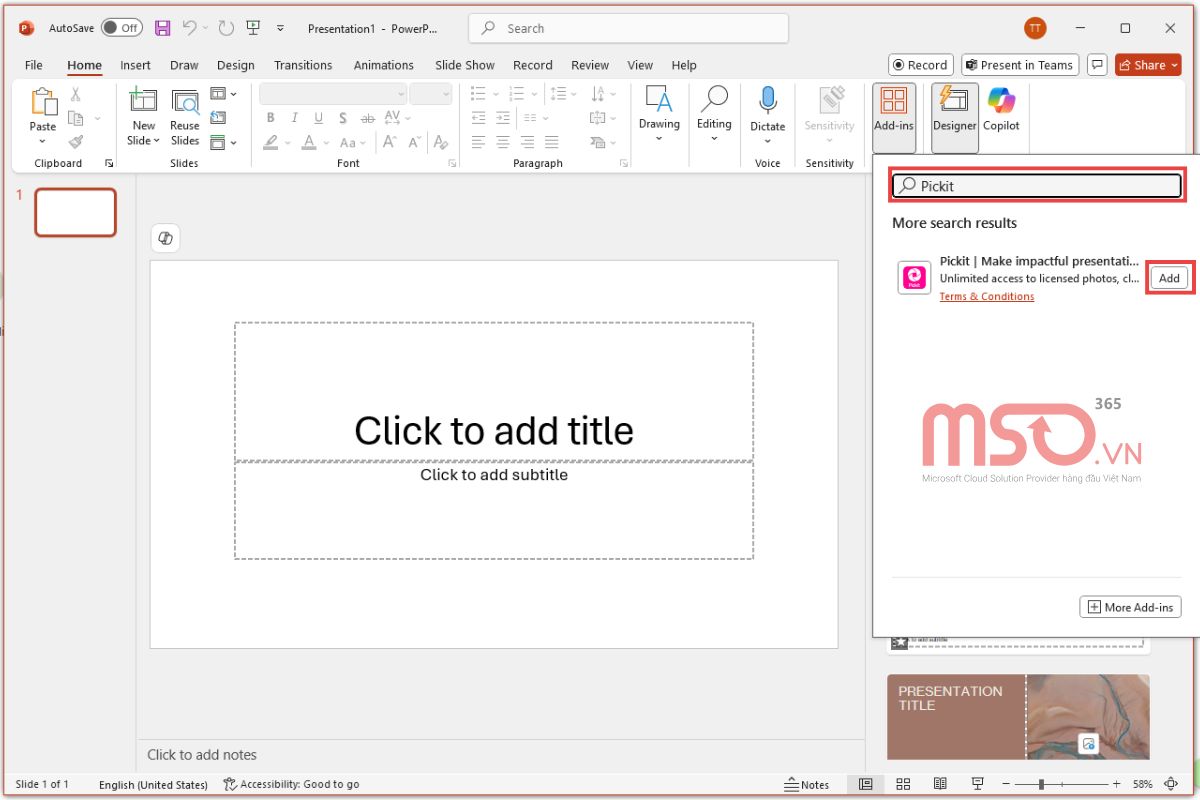Toggle Italic formatting

coord(294,118)
